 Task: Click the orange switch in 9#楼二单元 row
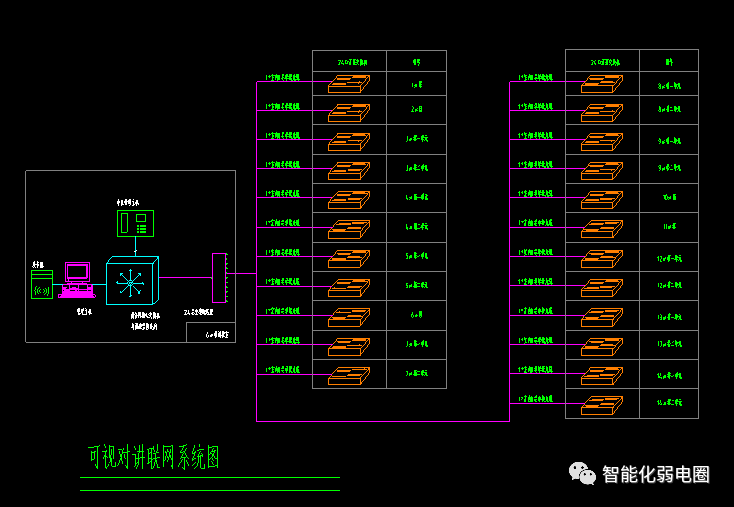tap(602, 171)
